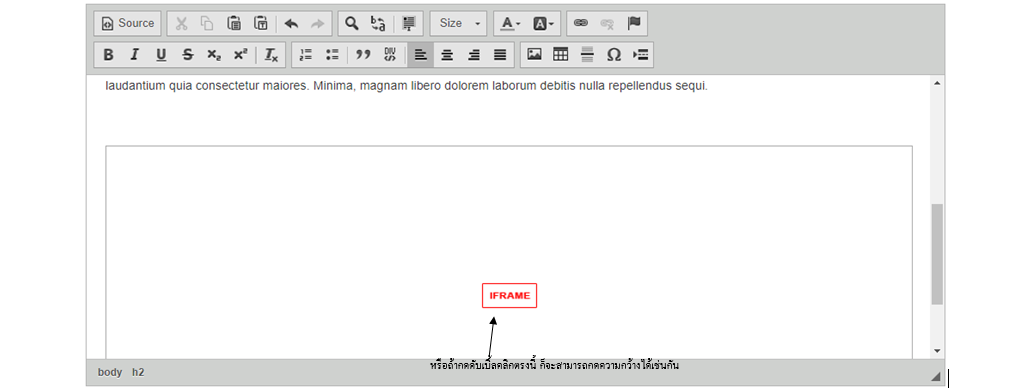Click the editor scrollbar down arrow

pyautogui.click(x=938, y=351)
